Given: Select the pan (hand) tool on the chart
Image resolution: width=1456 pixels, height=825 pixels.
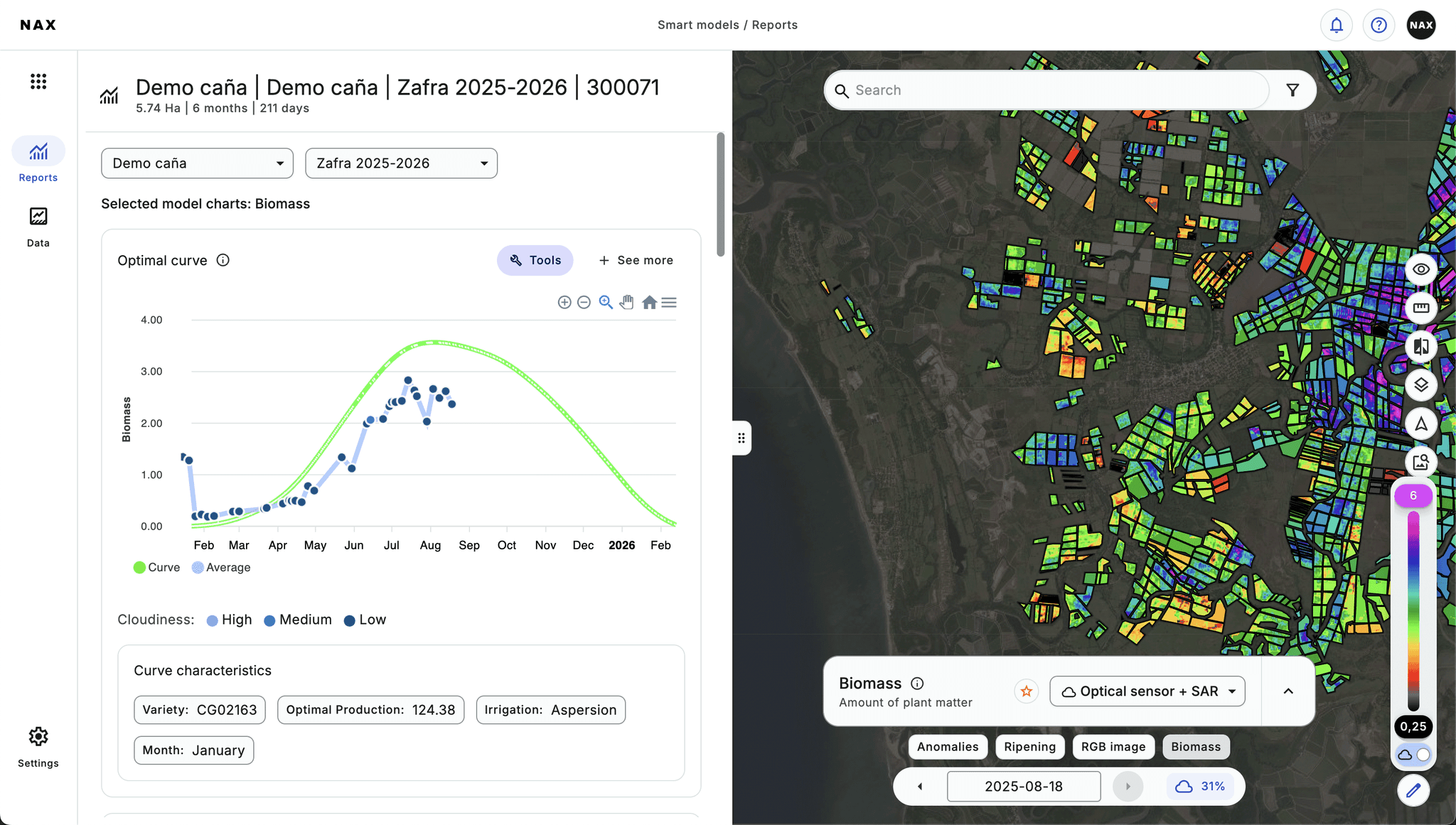Looking at the screenshot, I should click(626, 302).
